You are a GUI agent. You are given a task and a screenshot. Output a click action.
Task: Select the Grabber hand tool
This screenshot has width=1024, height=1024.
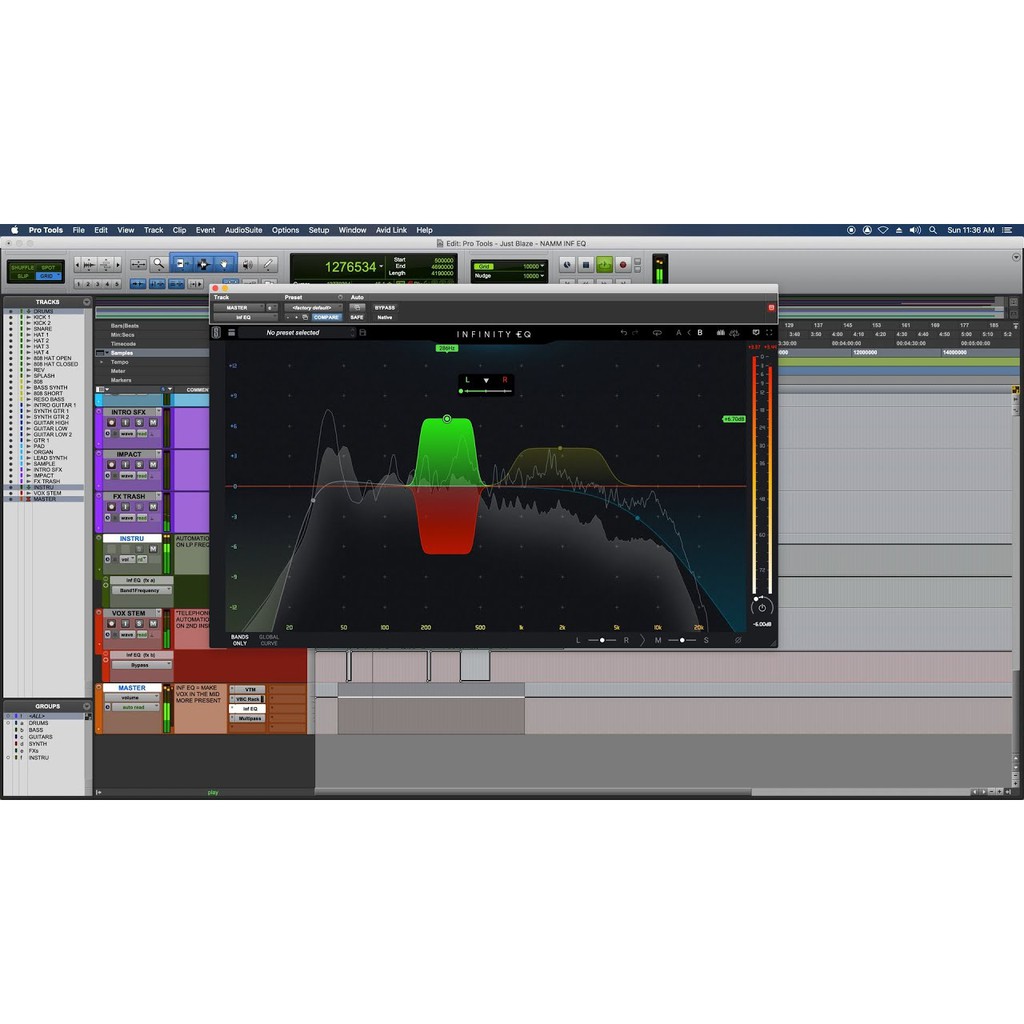224,264
